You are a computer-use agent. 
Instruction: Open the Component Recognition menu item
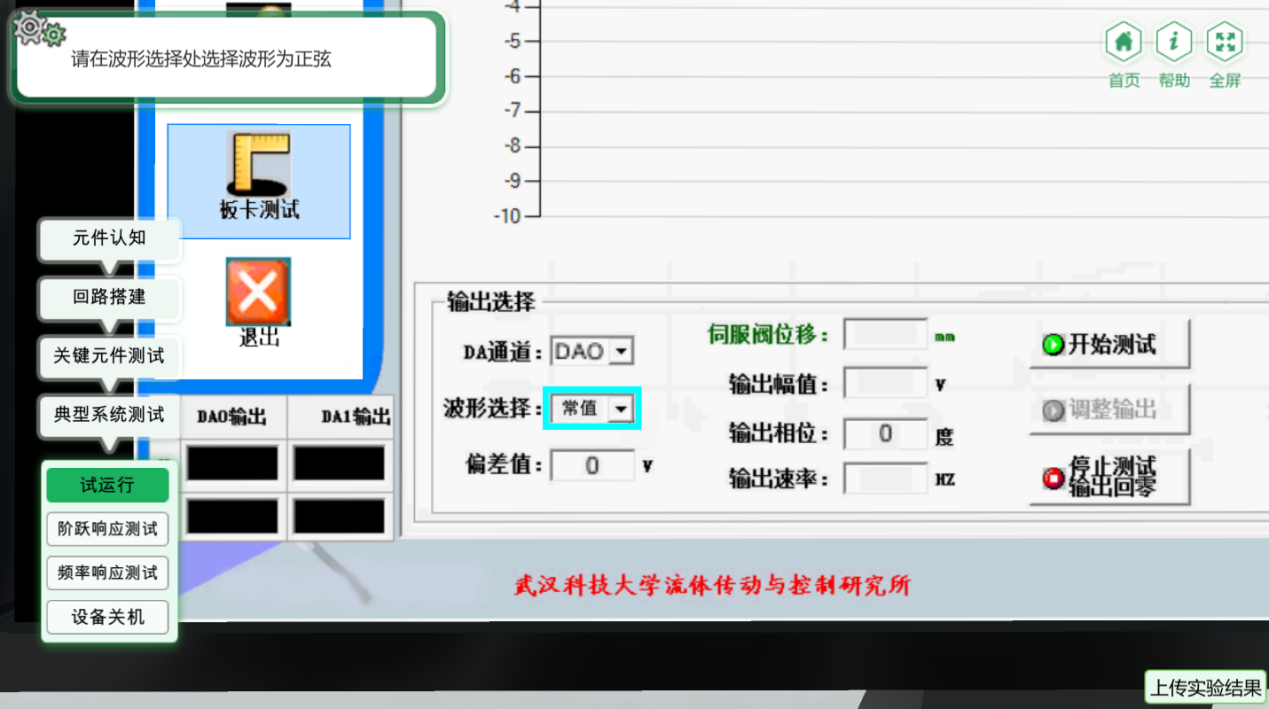coord(109,238)
